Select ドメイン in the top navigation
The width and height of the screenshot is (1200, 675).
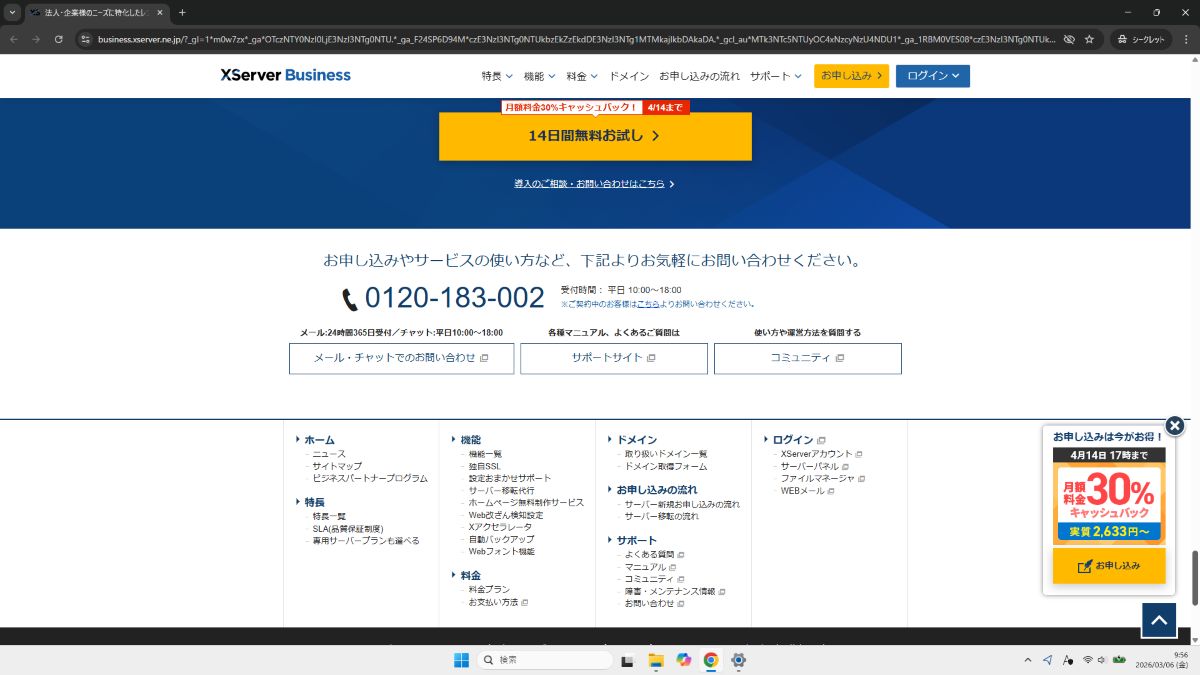tap(629, 76)
